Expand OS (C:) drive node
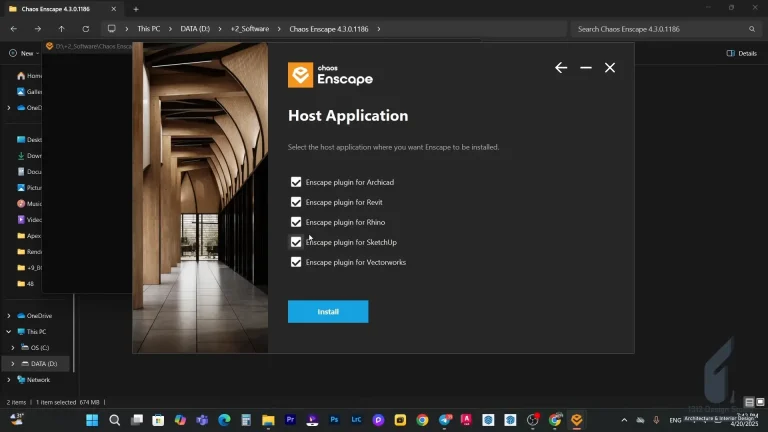The width and height of the screenshot is (768, 432). 13,348
